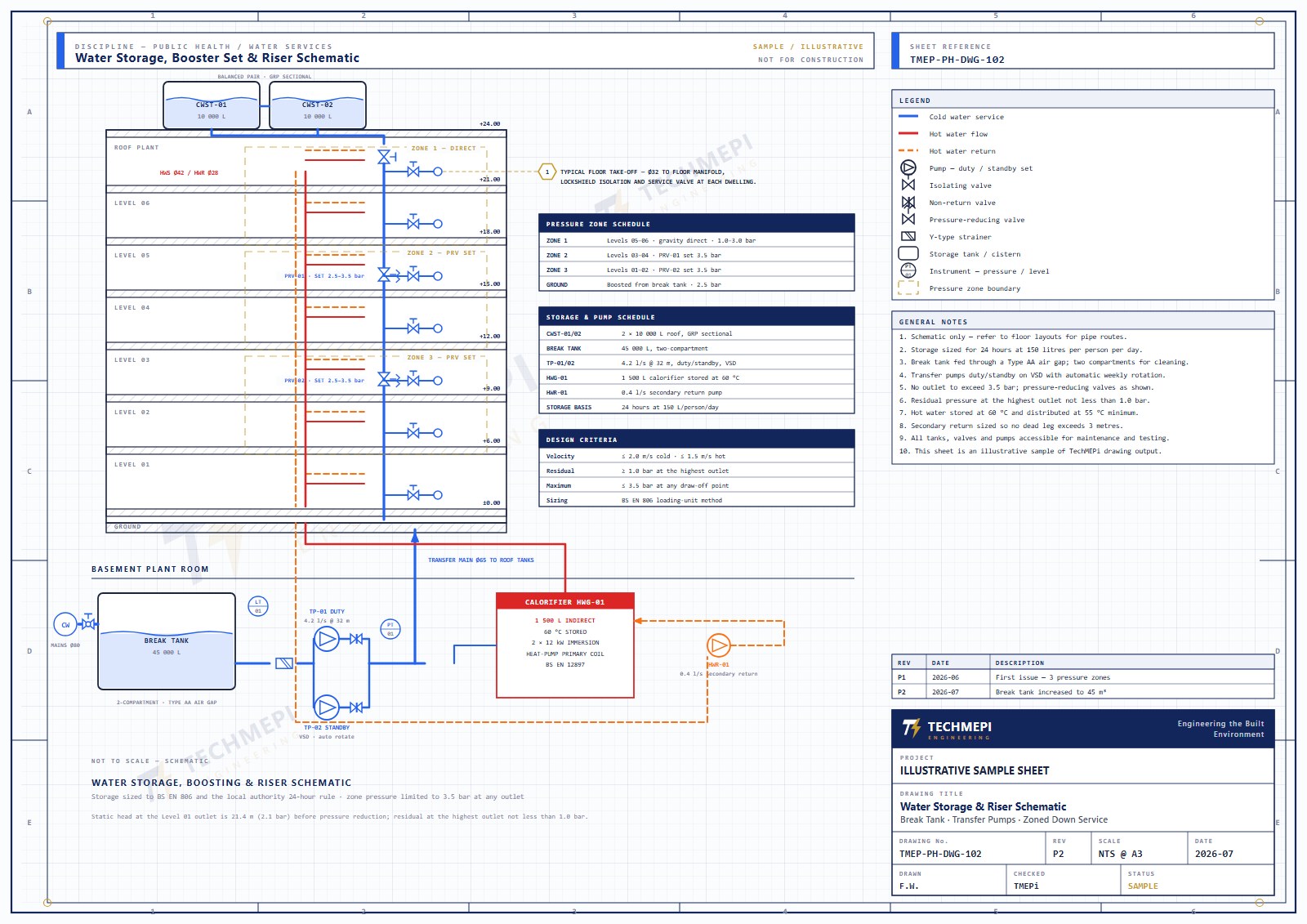Viewport: 1307px width, 924px height.
Task: Click the LEGEND panel header
Action: point(1083,100)
